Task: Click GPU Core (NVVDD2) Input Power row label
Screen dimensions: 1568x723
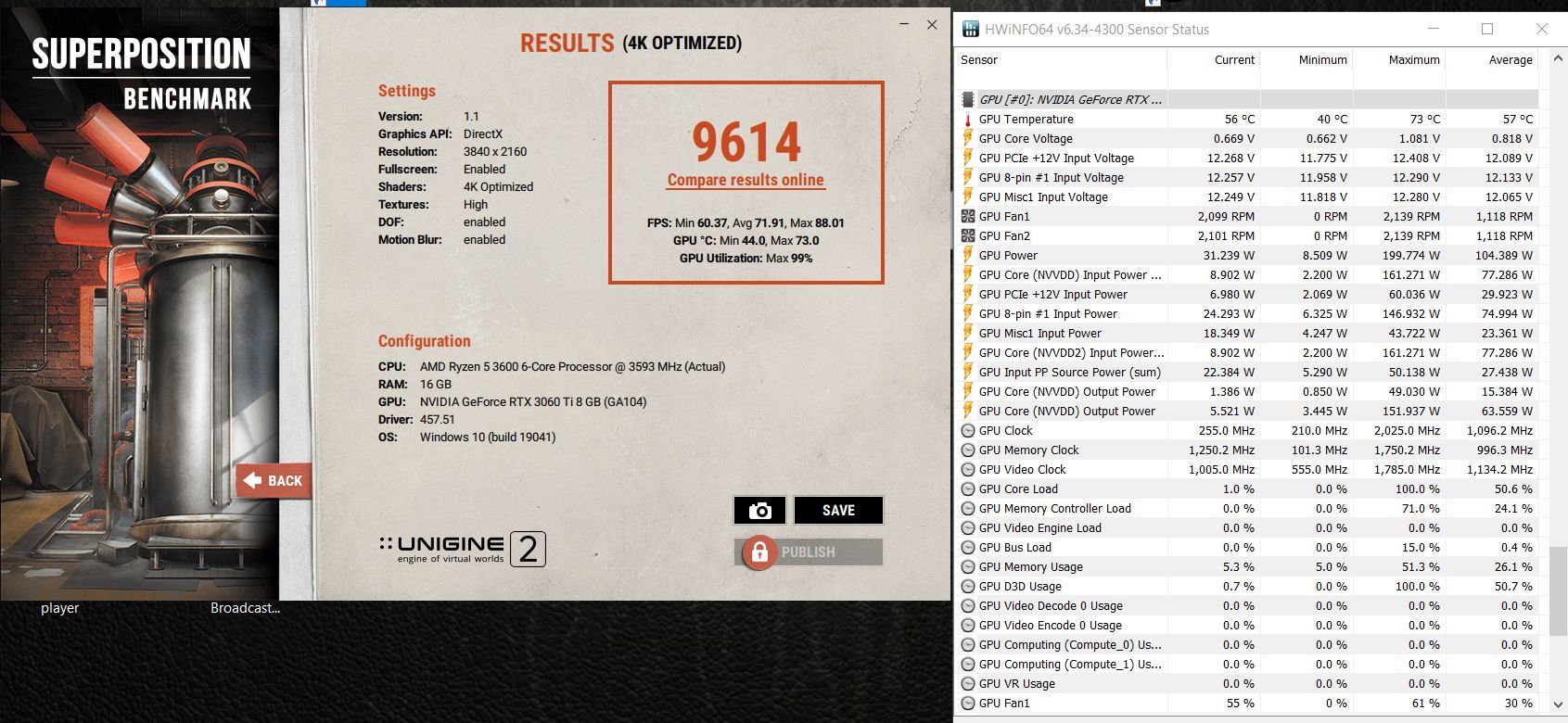Action: 1071,353
